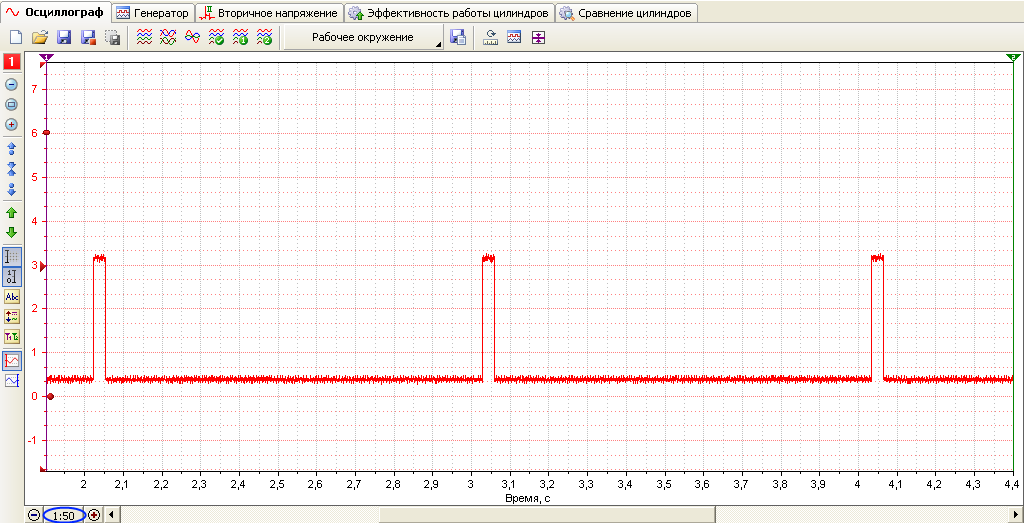1024x523 pixels.
Task: Create a new file with blank page icon
Action: coord(15,38)
